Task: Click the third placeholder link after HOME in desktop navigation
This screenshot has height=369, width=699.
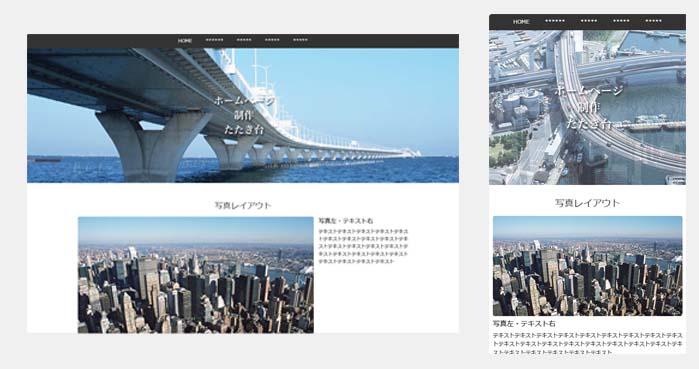Action: tap(272, 40)
